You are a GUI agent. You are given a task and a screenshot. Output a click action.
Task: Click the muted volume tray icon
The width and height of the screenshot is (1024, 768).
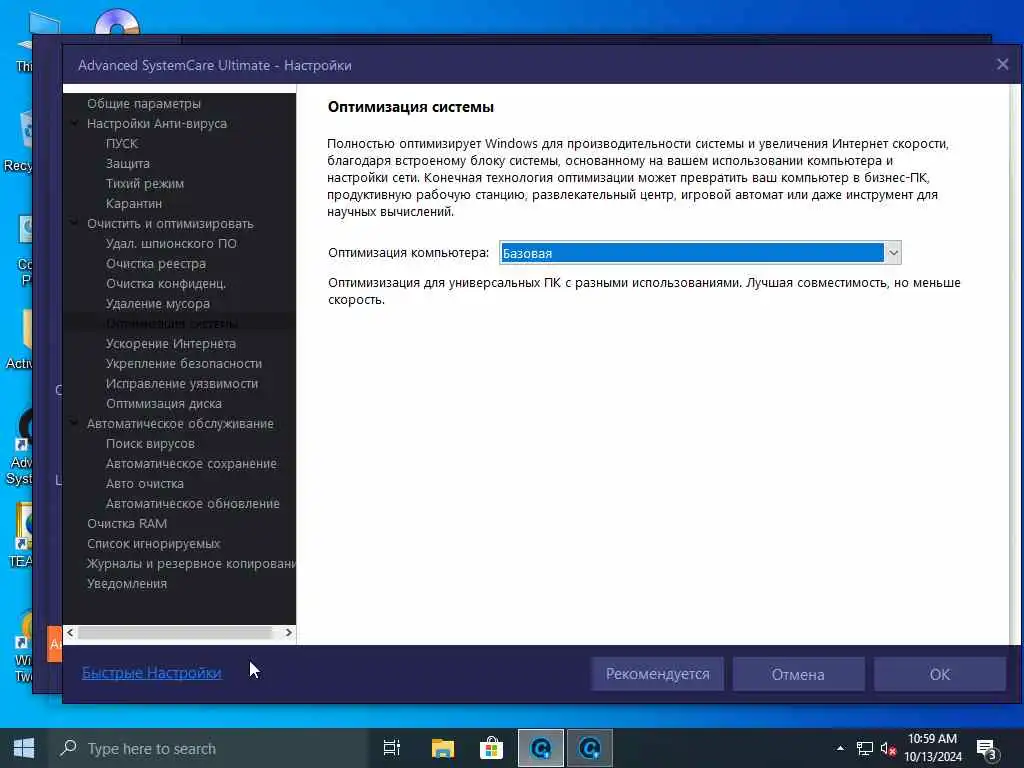pos(888,748)
